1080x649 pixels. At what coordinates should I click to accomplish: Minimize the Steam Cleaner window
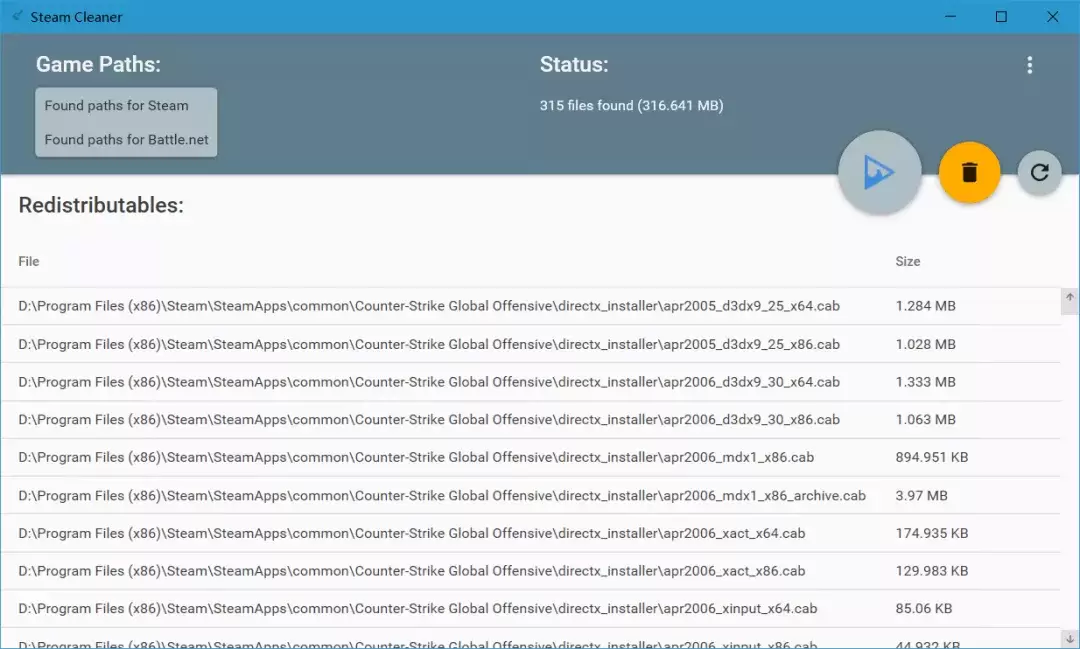(x=951, y=17)
